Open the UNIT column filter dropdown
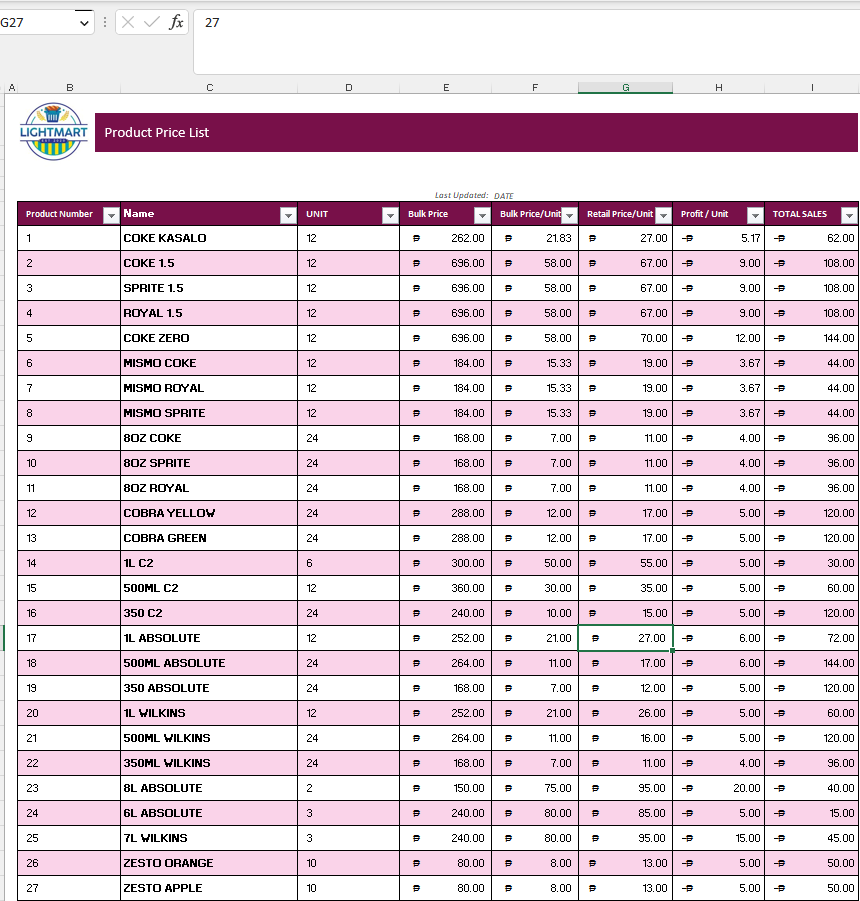 pyautogui.click(x=390, y=215)
